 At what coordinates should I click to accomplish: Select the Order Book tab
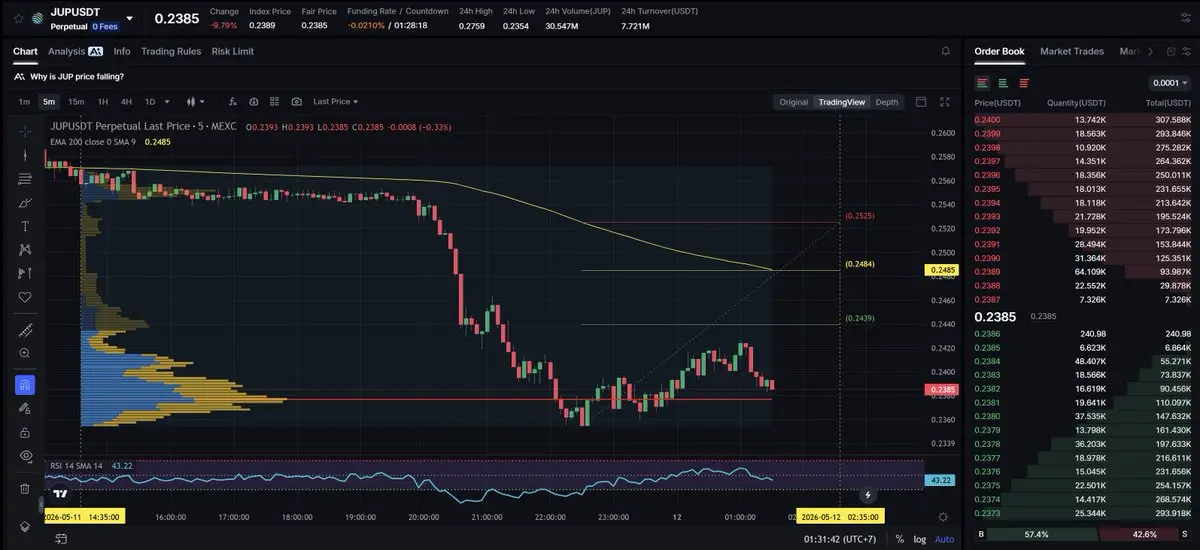(x=999, y=51)
